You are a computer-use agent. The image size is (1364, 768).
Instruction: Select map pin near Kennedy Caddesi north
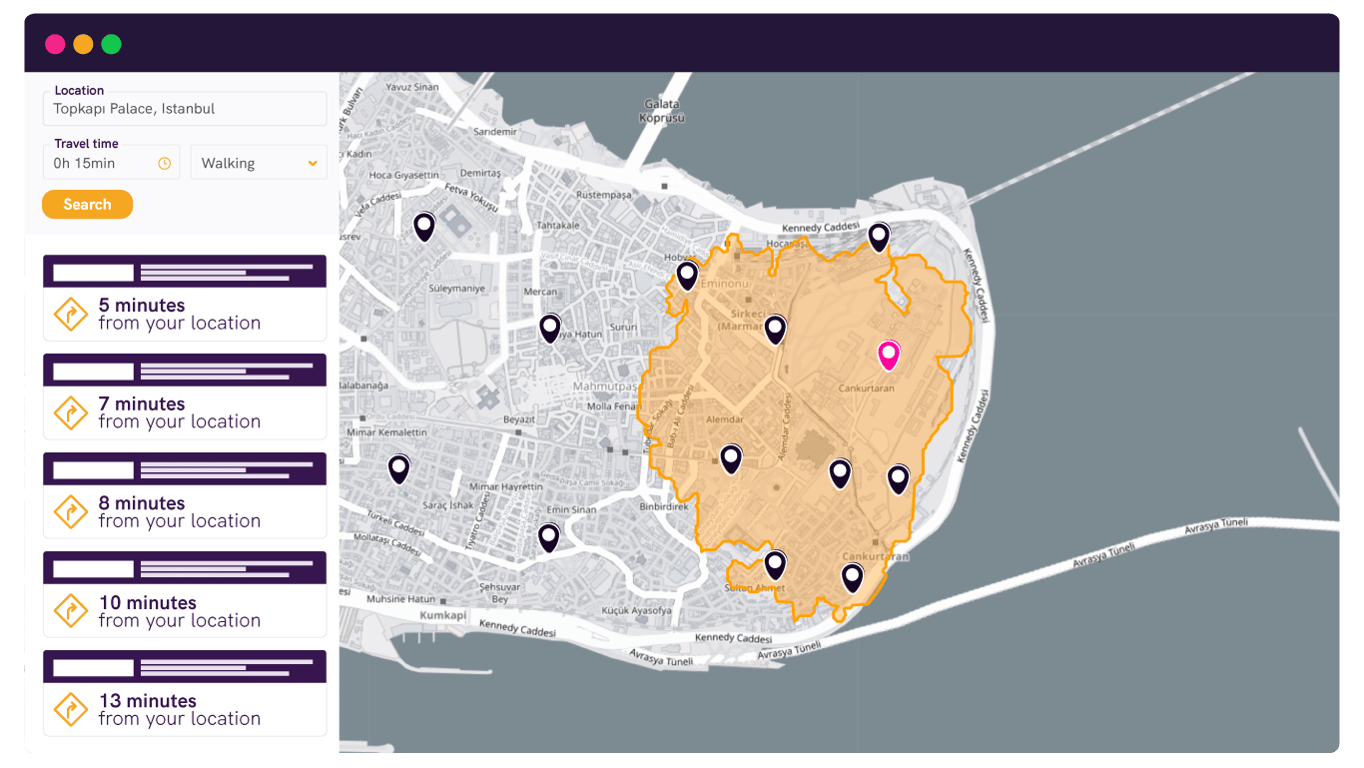click(x=878, y=237)
